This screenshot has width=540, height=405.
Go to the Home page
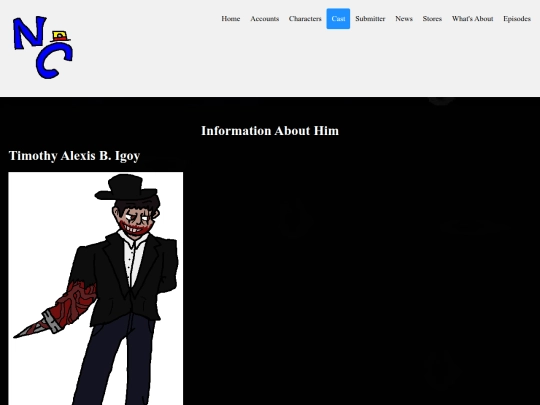tap(230, 19)
